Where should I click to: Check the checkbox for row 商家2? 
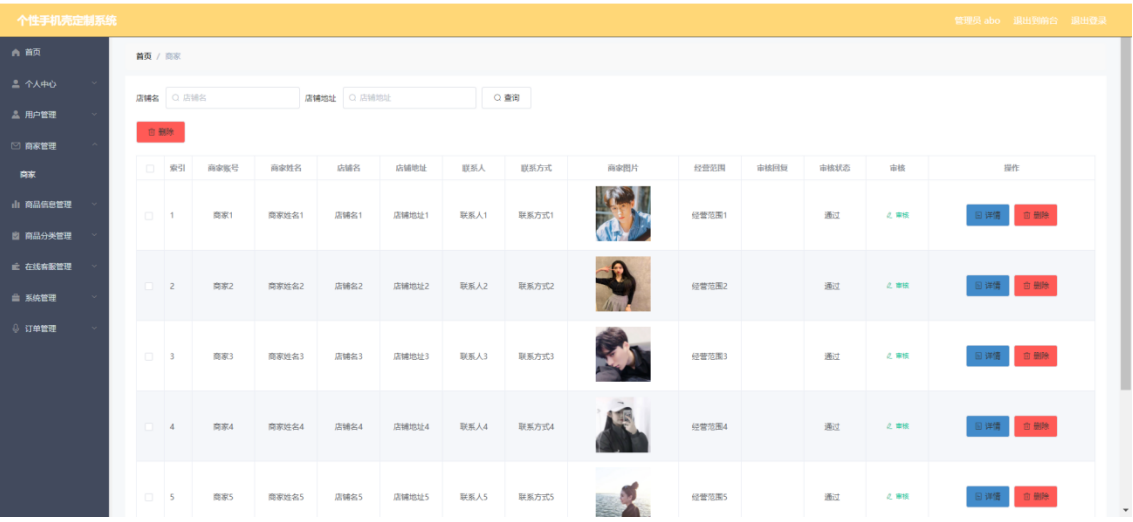tap(150, 286)
